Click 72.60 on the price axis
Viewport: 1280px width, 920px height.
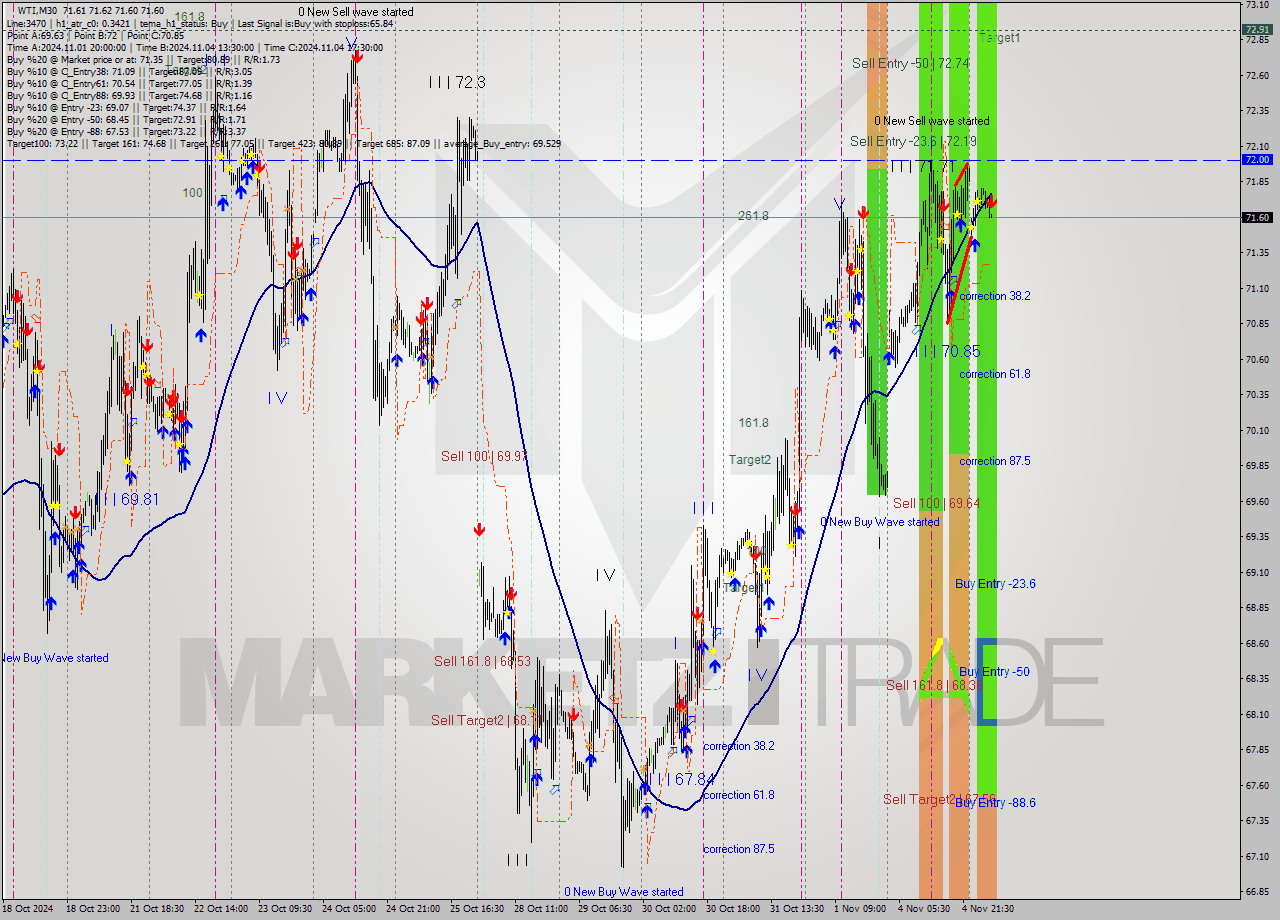(x=1257, y=76)
